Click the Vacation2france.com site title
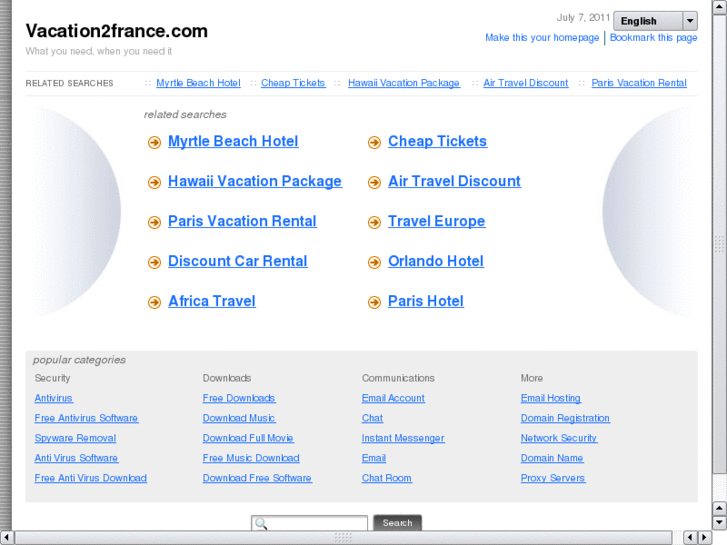 click(x=116, y=31)
